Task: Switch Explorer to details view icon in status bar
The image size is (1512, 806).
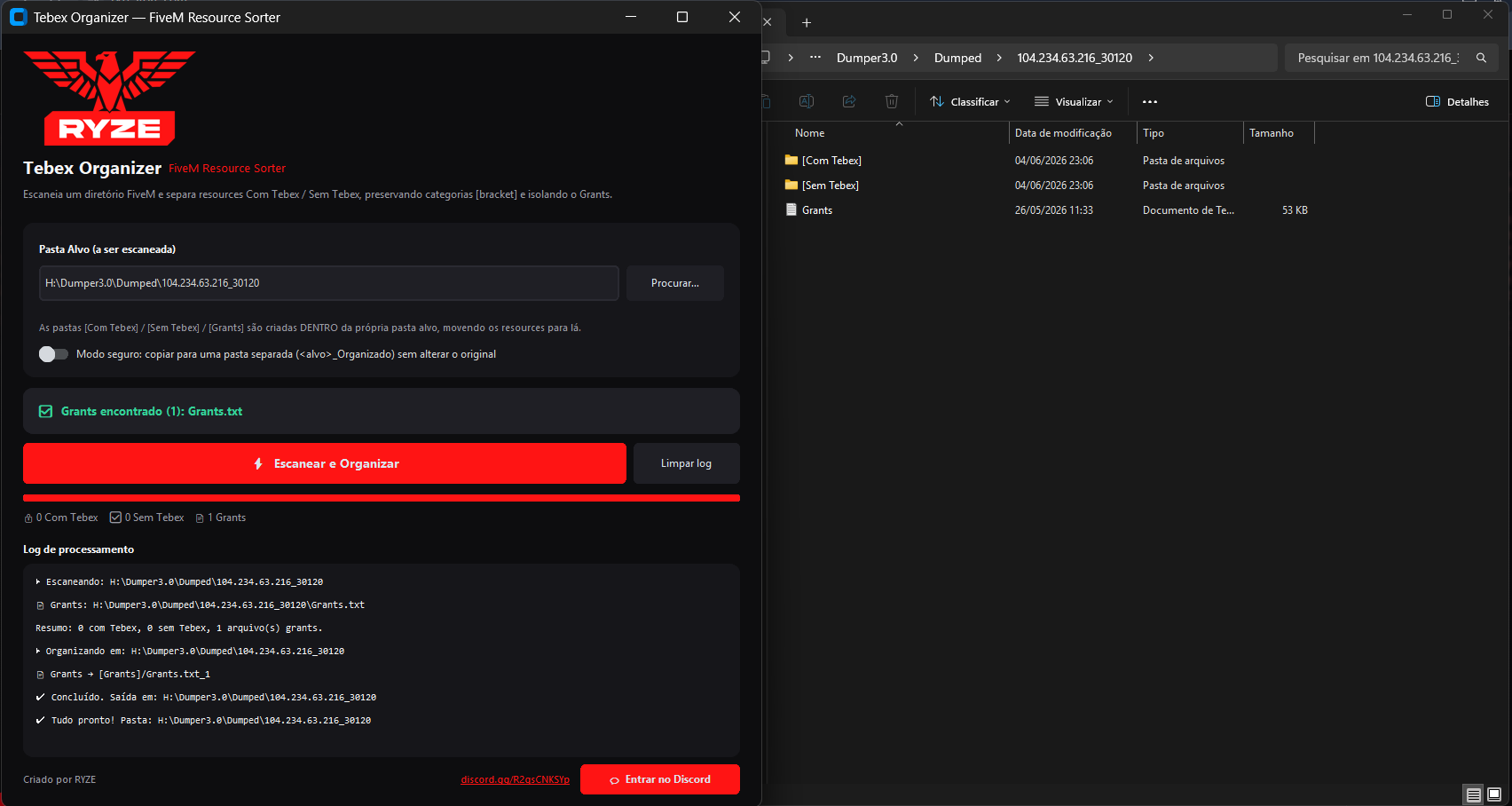Action: (1474, 794)
